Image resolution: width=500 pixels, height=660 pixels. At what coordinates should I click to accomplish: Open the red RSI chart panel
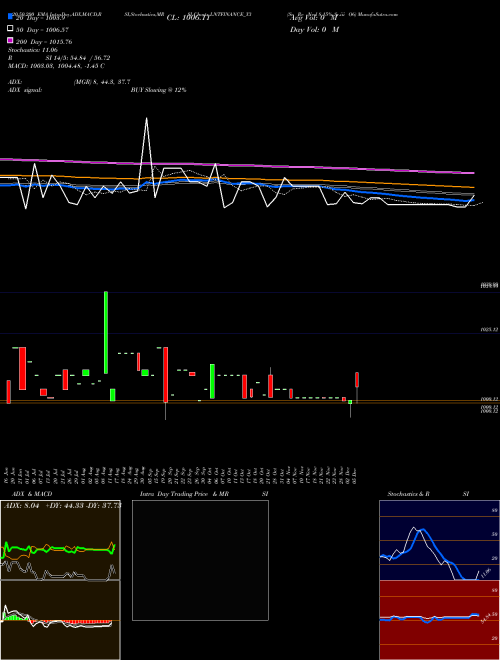439,620
